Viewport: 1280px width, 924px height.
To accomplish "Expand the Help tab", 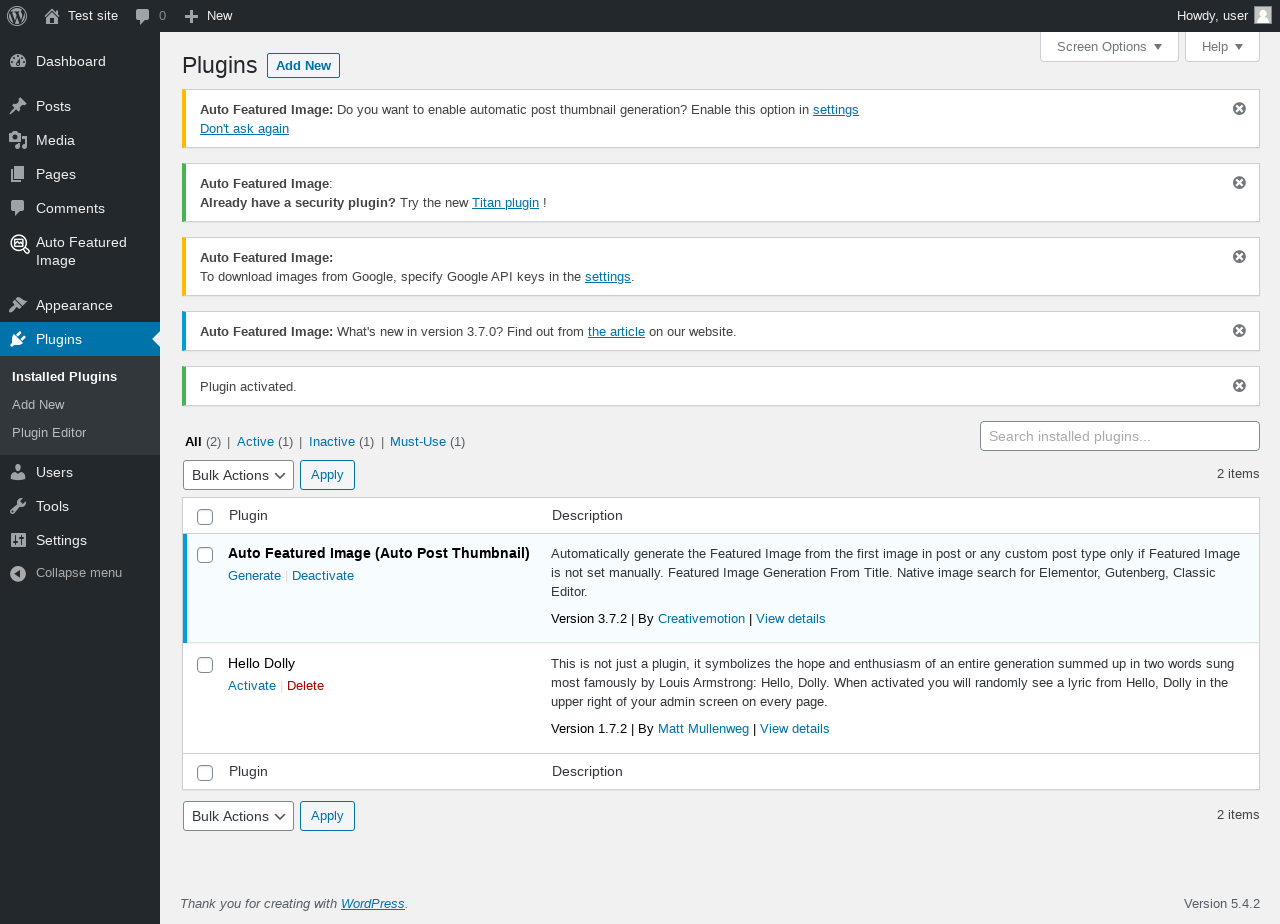I will (1221, 47).
